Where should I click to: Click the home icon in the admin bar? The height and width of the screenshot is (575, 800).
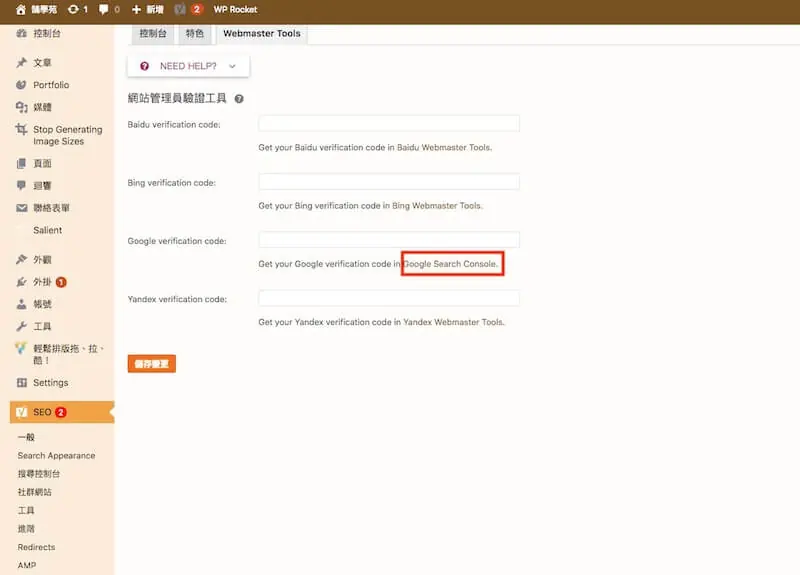(x=21, y=9)
